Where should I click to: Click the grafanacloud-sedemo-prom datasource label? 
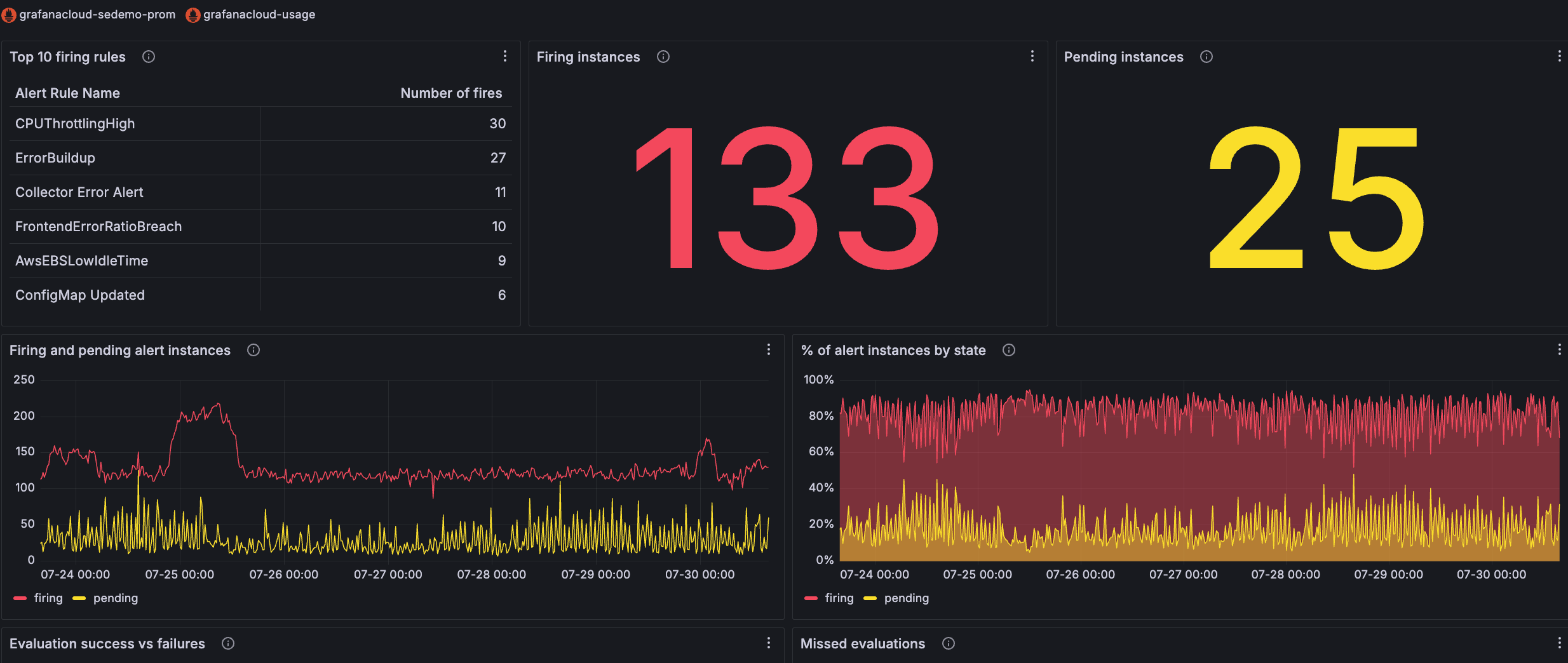pyautogui.click(x=98, y=14)
